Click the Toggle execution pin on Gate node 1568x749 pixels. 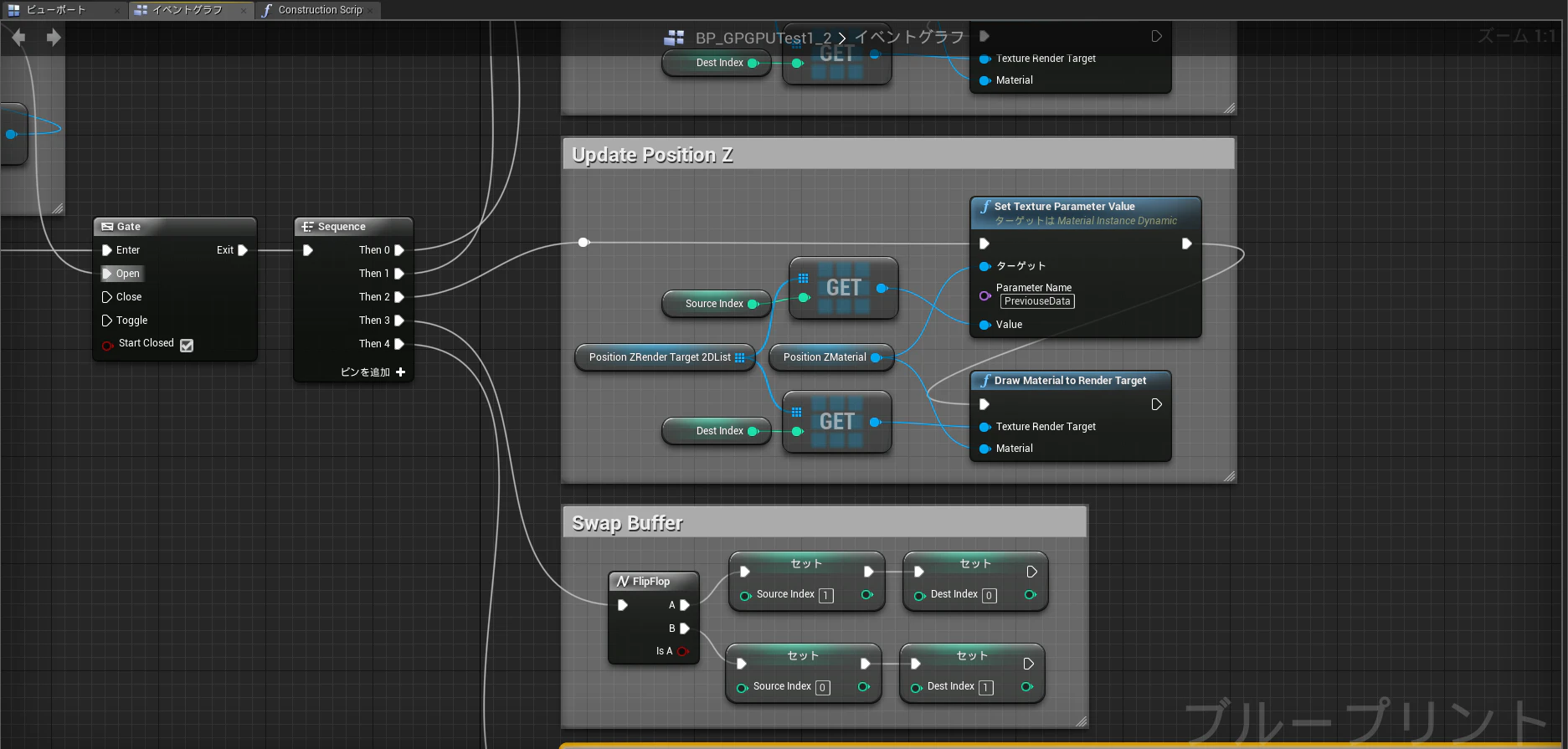106,321
